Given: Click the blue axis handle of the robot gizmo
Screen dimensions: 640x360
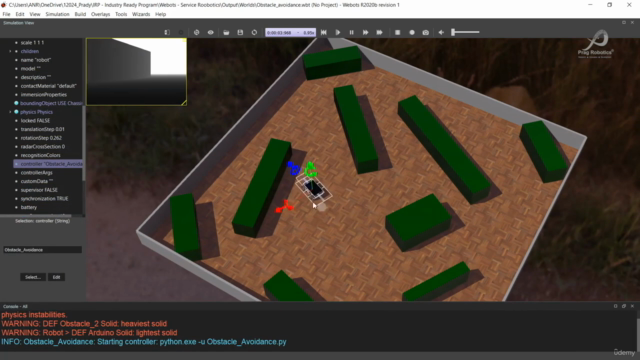Looking at the screenshot, I should (x=293, y=168).
